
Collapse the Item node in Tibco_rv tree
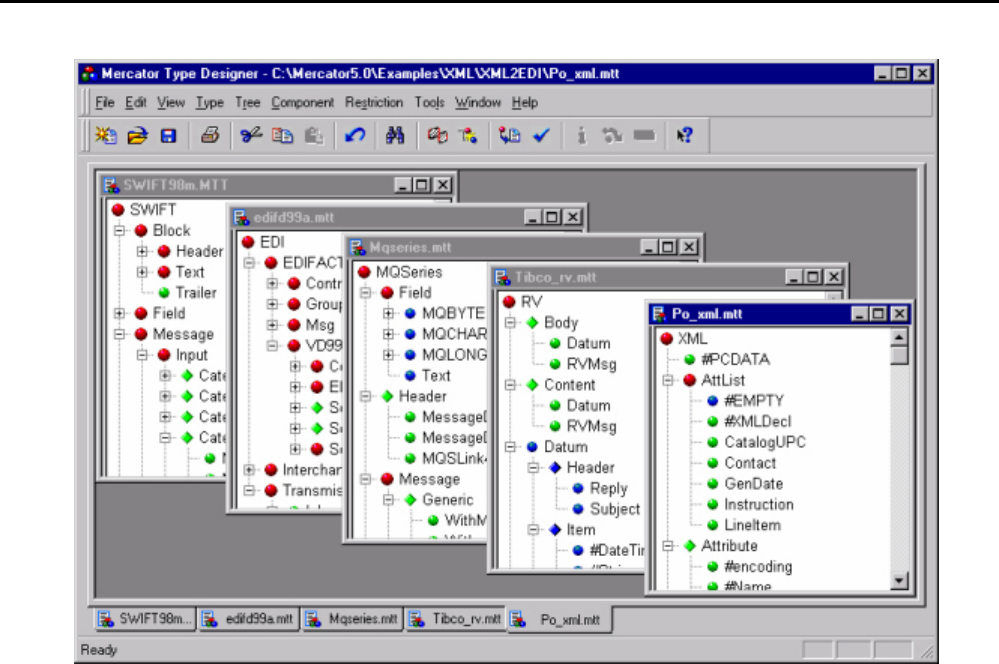pyautogui.click(x=533, y=530)
